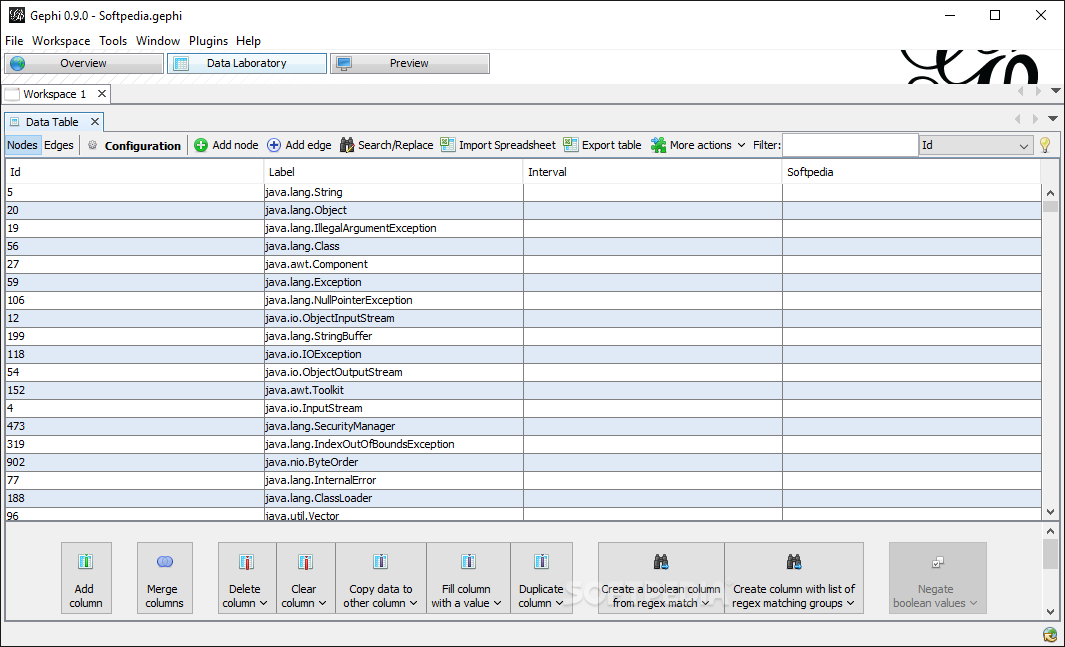Viewport: 1065px width, 647px height.
Task: Click Duplicate column tool
Action: coord(541,578)
